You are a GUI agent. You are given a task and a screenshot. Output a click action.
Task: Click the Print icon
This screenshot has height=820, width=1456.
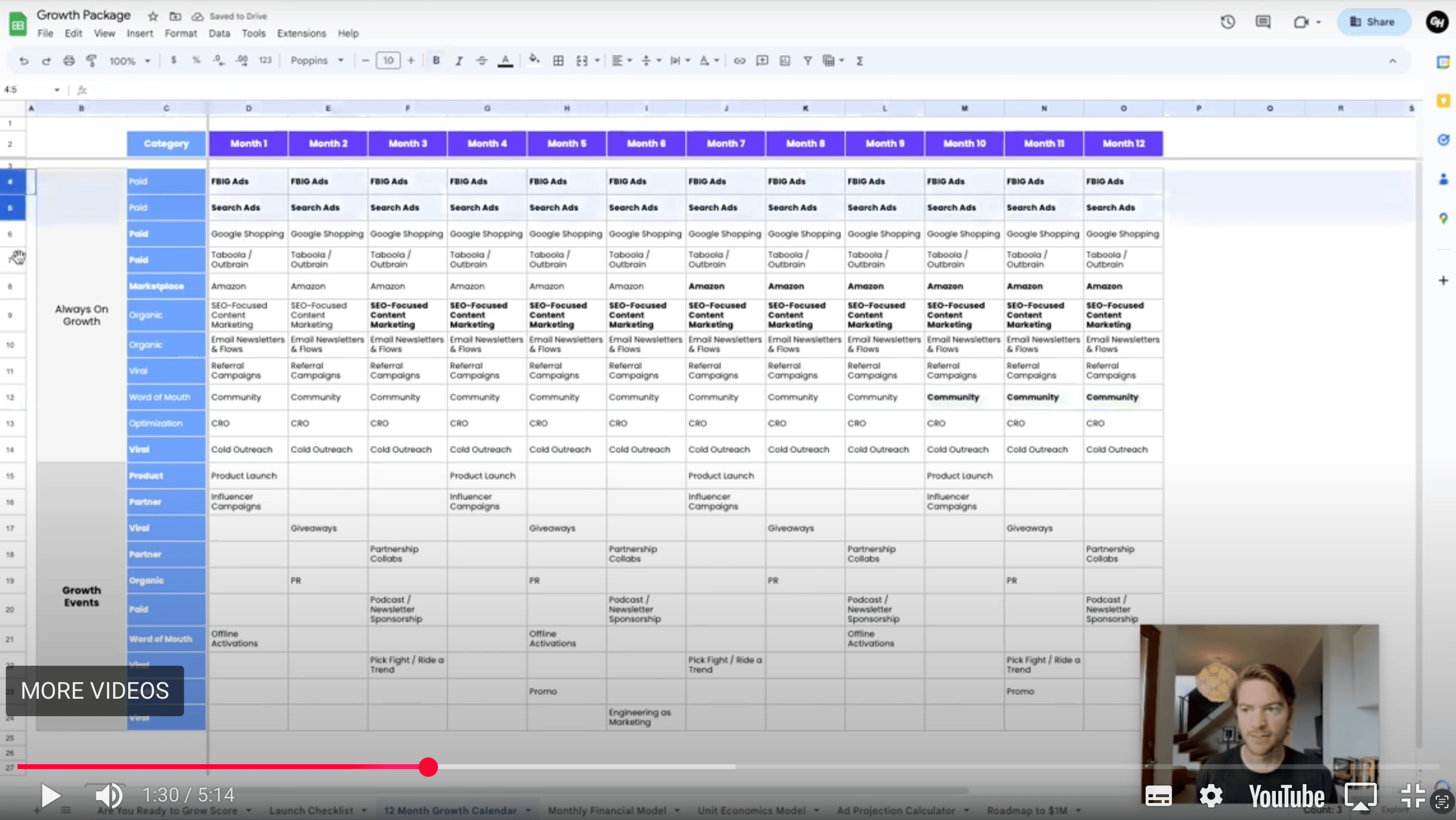69,61
